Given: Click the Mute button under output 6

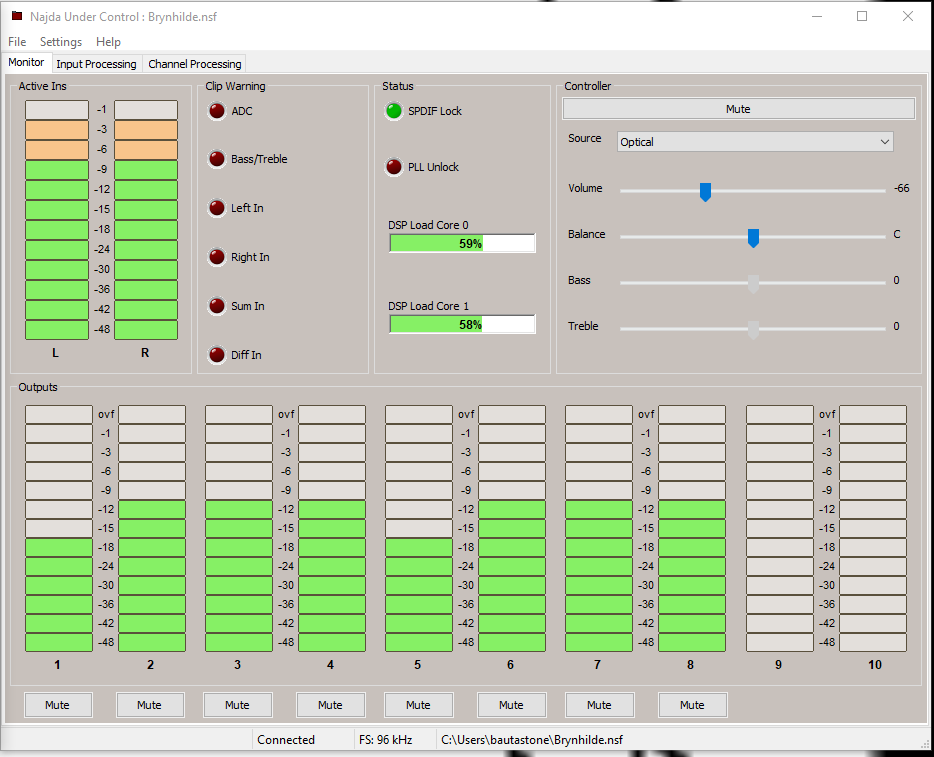Looking at the screenshot, I should [511, 705].
